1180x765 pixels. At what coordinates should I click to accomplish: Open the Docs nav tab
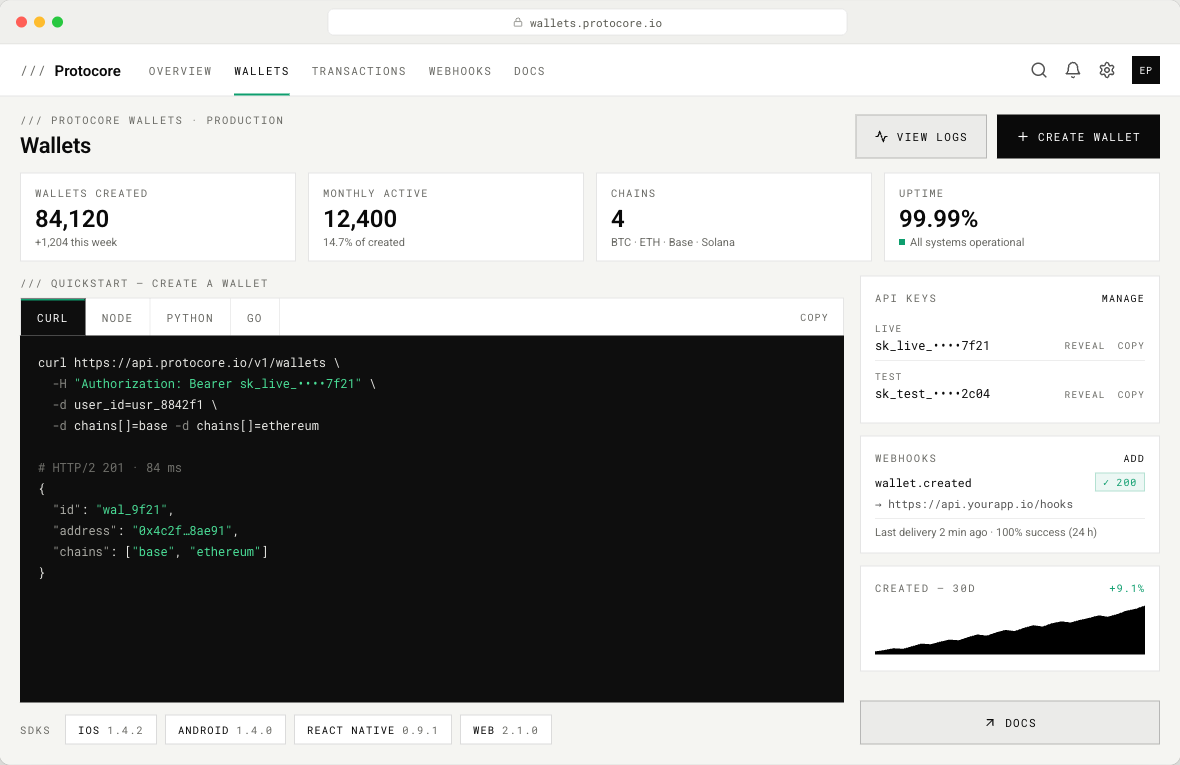529,71
